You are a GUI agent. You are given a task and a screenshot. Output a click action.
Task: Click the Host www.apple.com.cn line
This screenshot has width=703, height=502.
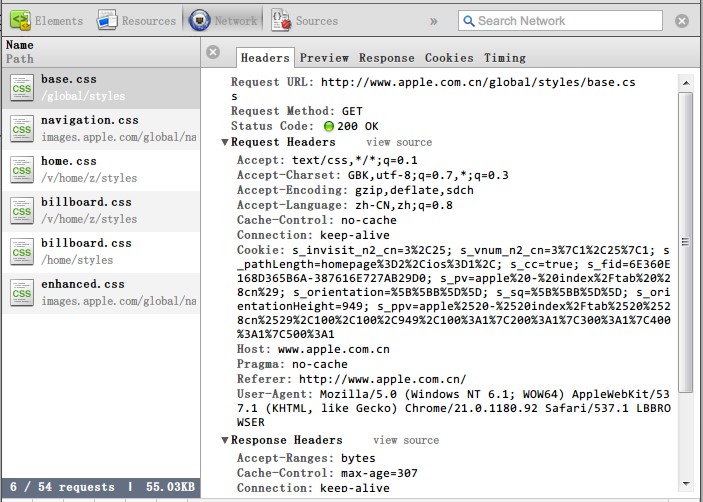tap(313, 349)
